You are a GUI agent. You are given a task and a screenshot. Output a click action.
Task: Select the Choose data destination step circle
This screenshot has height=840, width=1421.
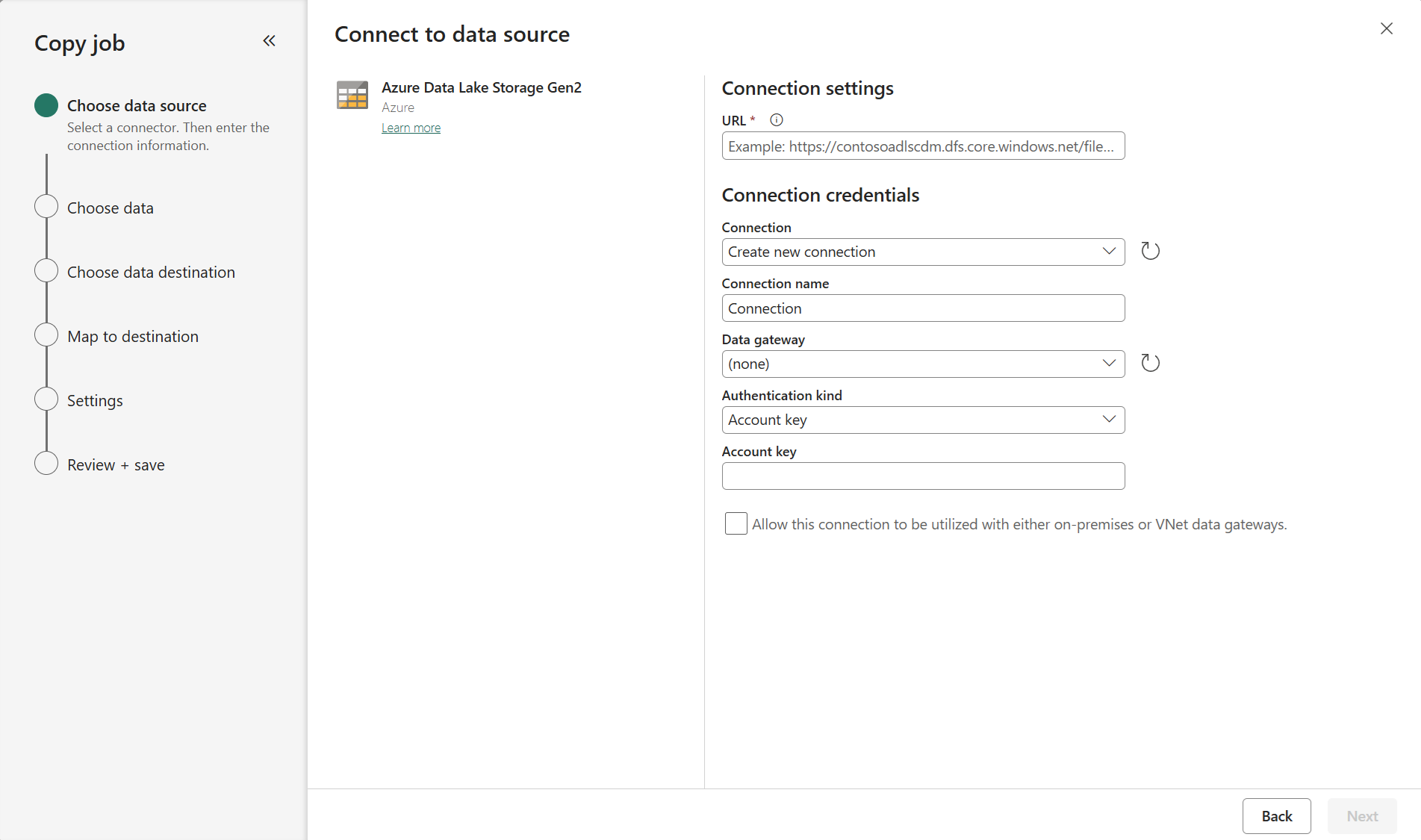pyautogui.click(x=46, y=271)
